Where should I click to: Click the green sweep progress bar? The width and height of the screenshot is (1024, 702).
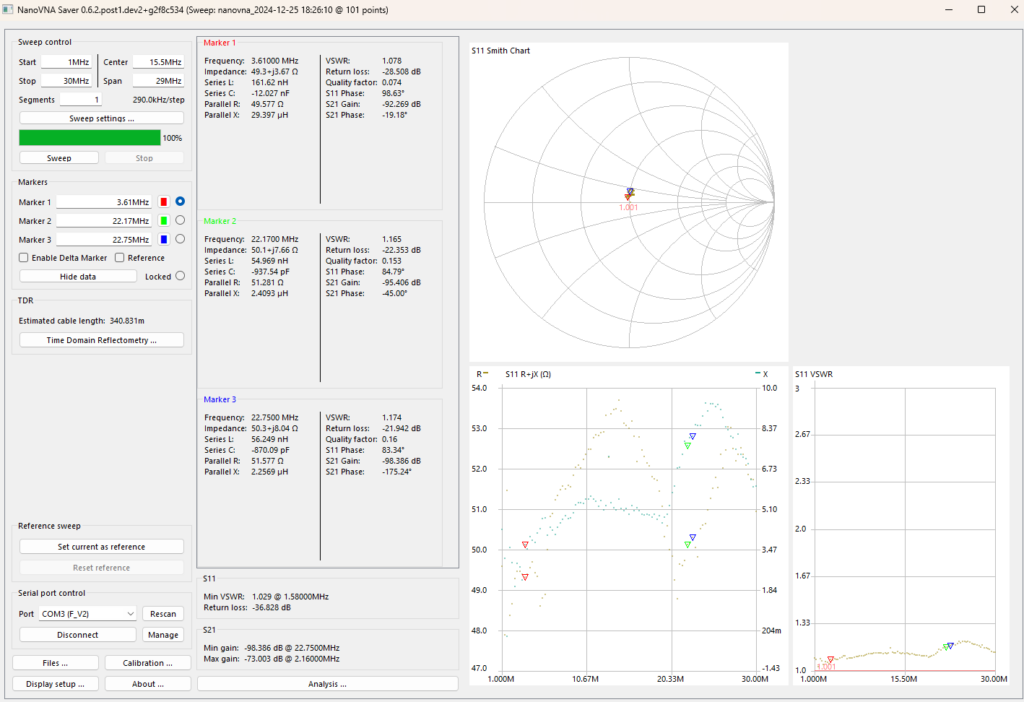tap(89, 138)
